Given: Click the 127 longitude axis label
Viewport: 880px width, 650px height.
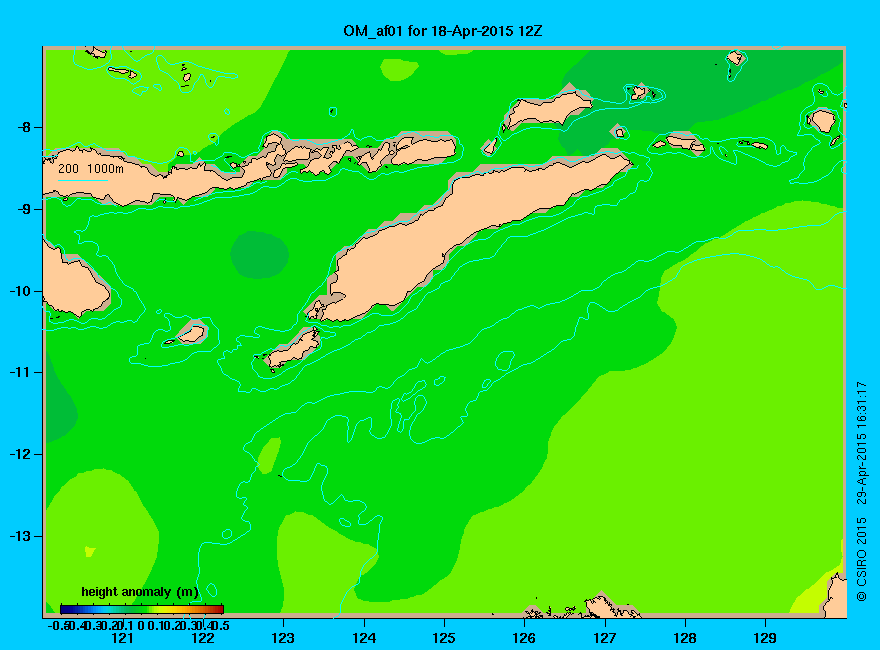Looking at the screenshot, I should click(x=604, y=638).
